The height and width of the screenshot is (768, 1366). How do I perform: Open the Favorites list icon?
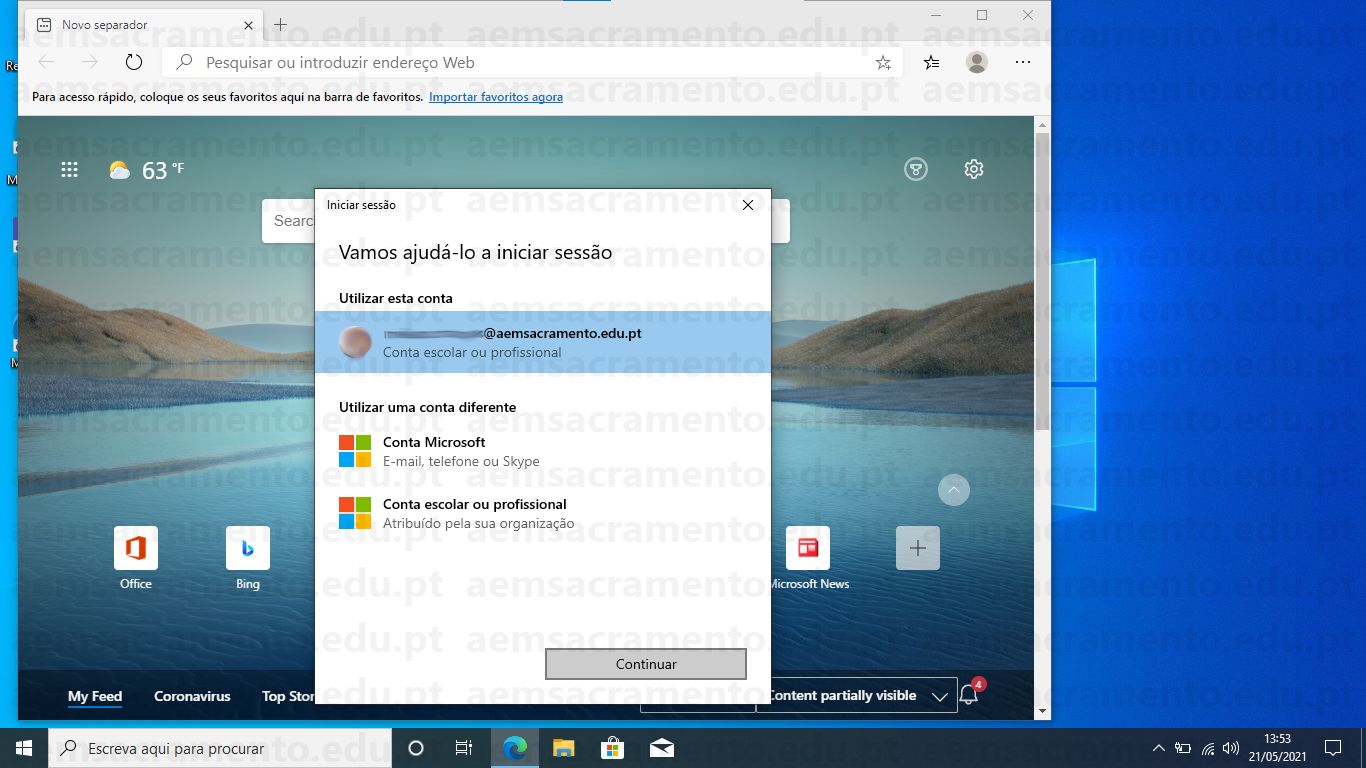coord(931,62)
